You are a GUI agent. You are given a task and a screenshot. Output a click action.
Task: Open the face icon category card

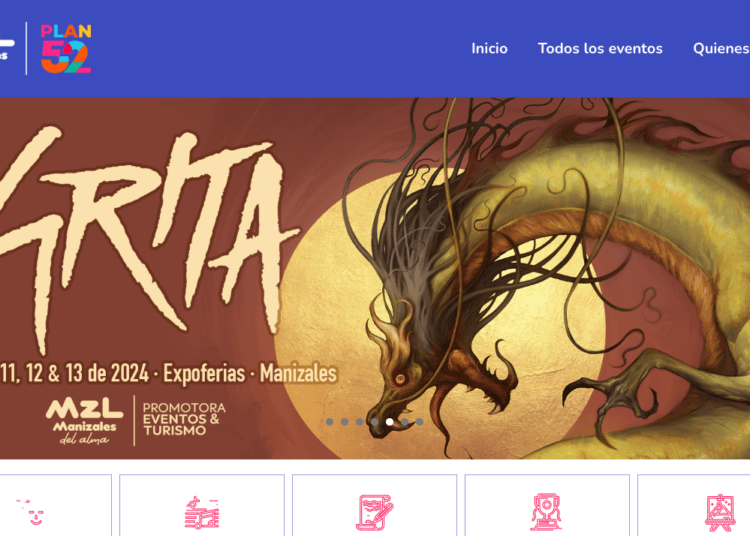(55, 505)
